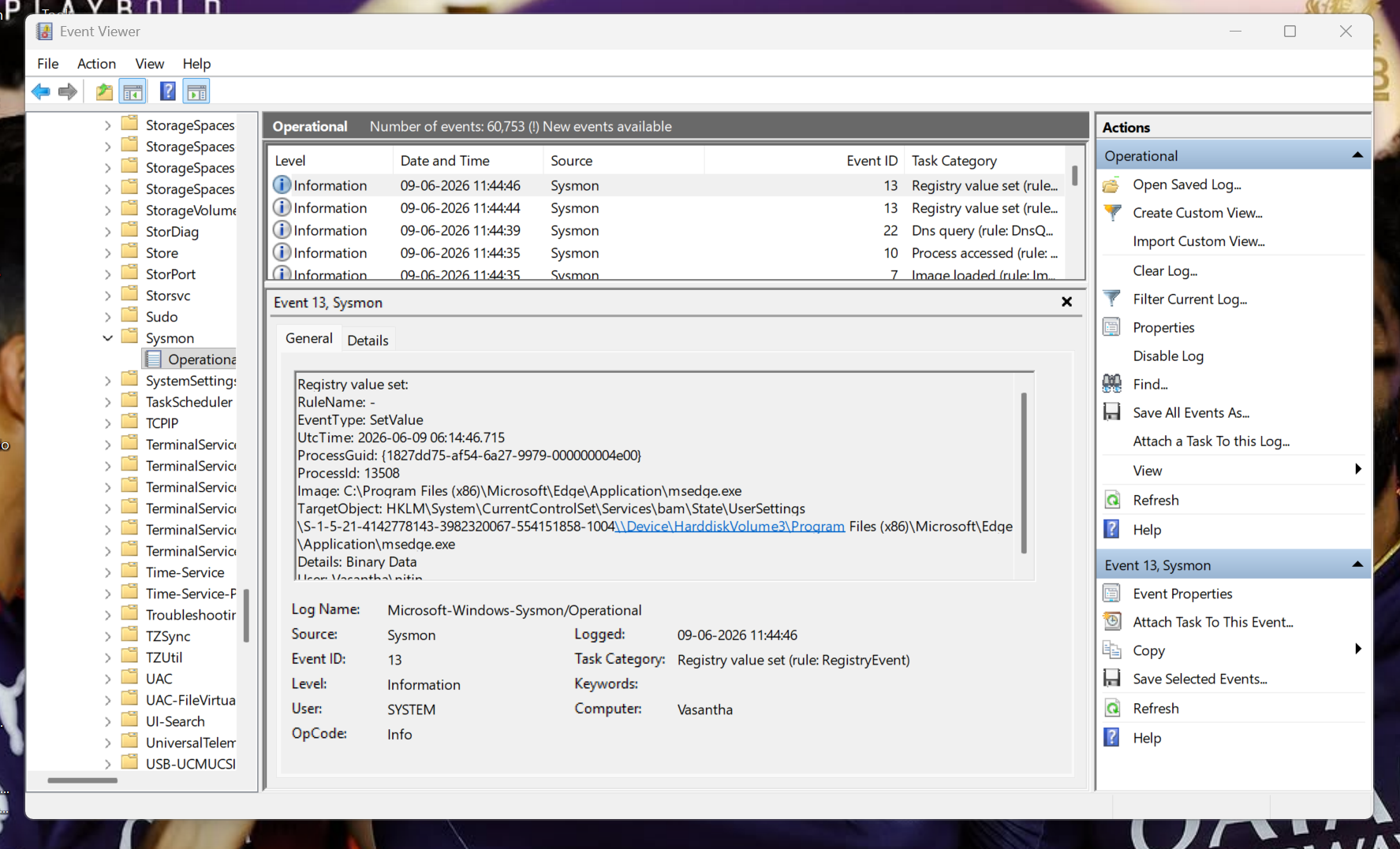Click the Create Custom View funnel icon
Screen dimensions: 1400x849
tap(1112, 213)
